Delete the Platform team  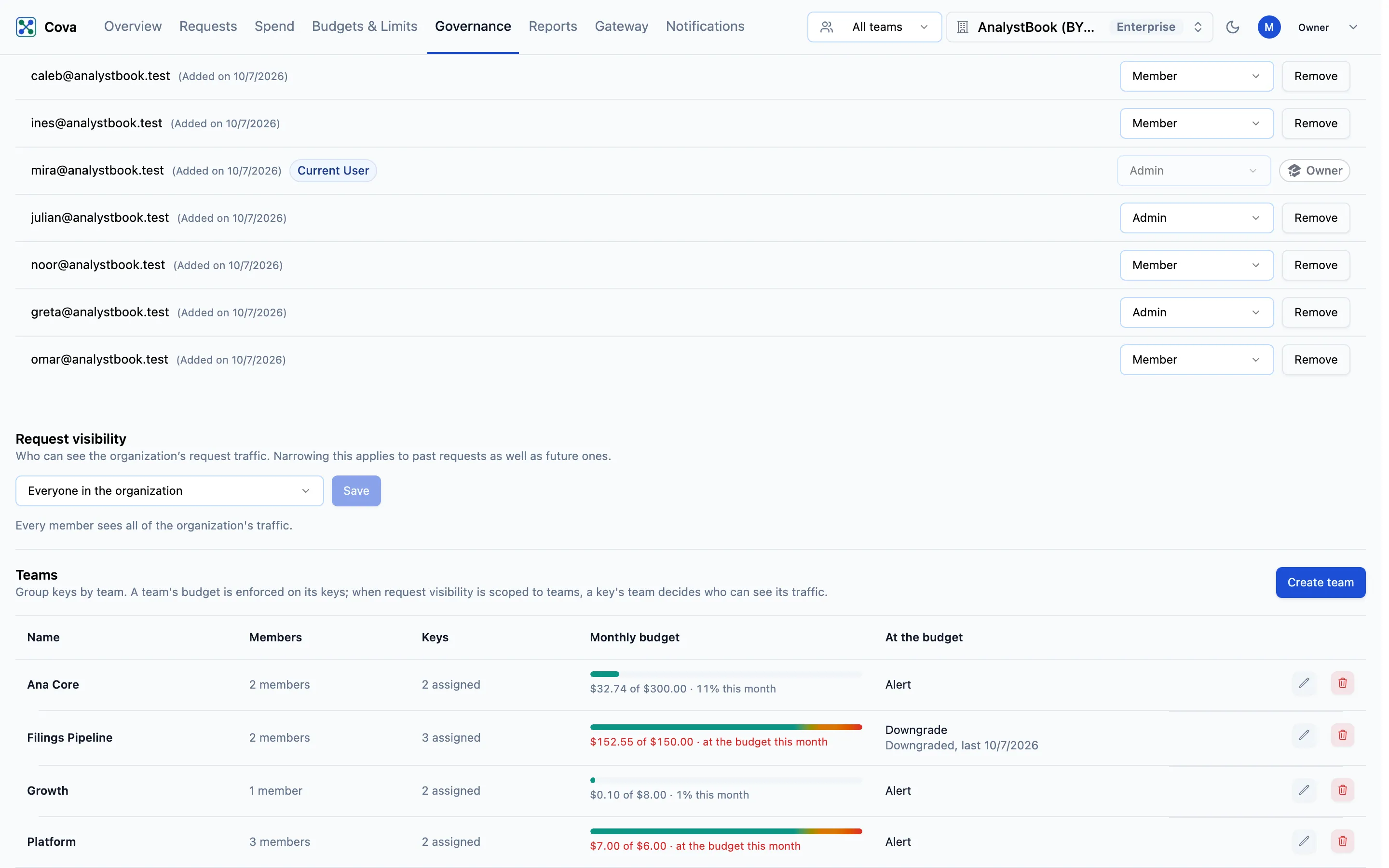click(x=1343, y=841)
